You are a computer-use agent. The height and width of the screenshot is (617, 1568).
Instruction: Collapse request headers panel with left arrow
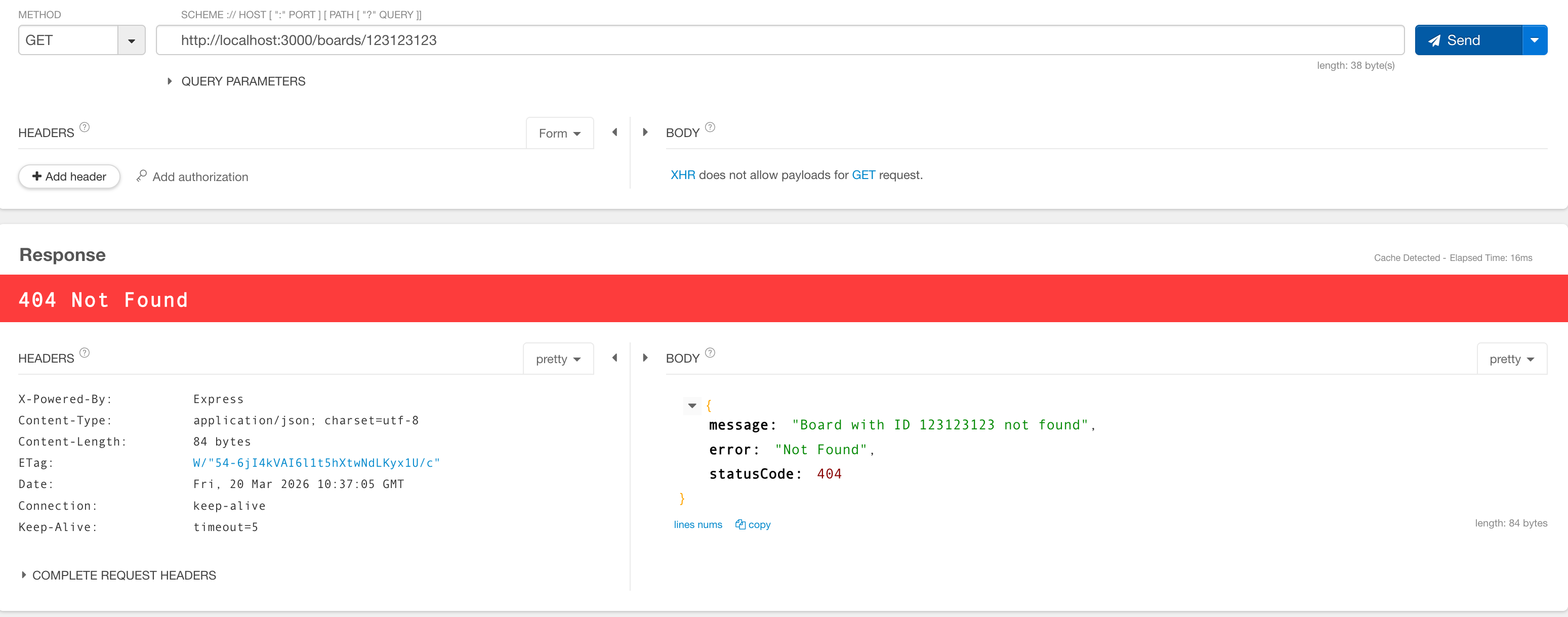615,132
